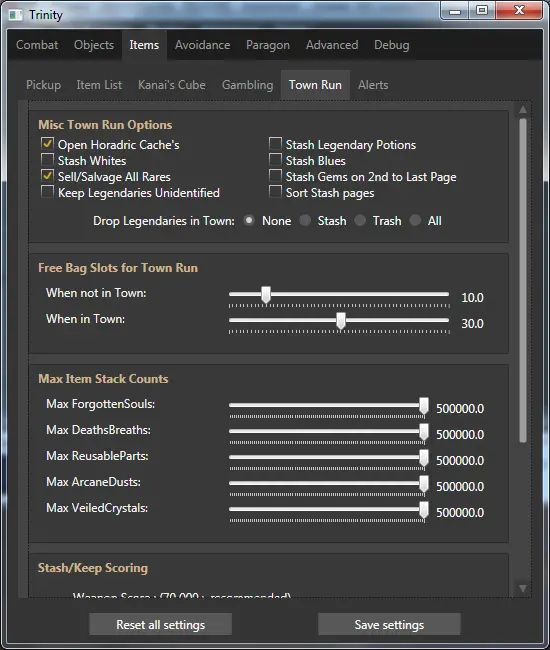Open the Debug tab
The width and height of the screenshot is (550, 650).
coord(392,45)
